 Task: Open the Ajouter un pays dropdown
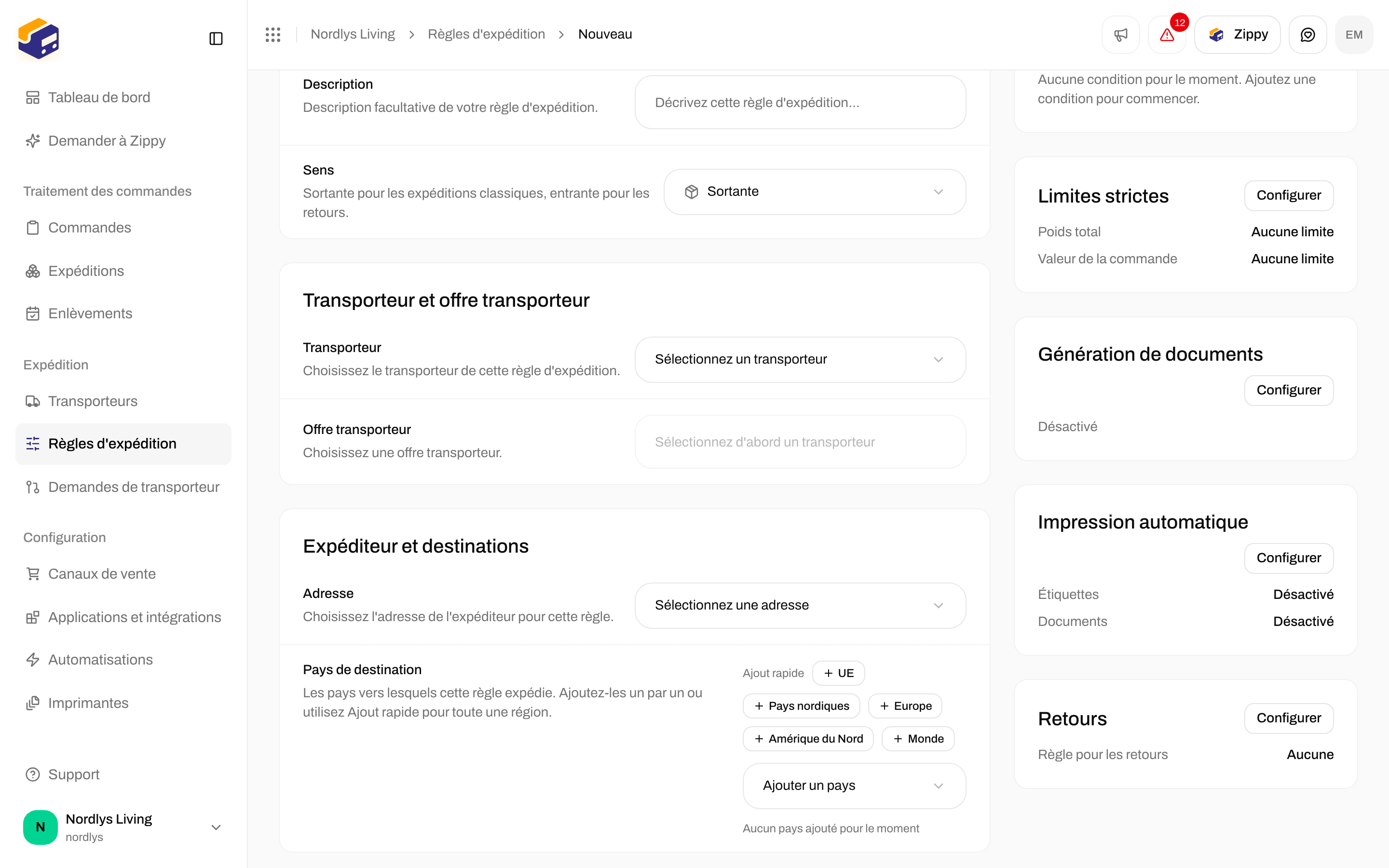tap(854, 786)
